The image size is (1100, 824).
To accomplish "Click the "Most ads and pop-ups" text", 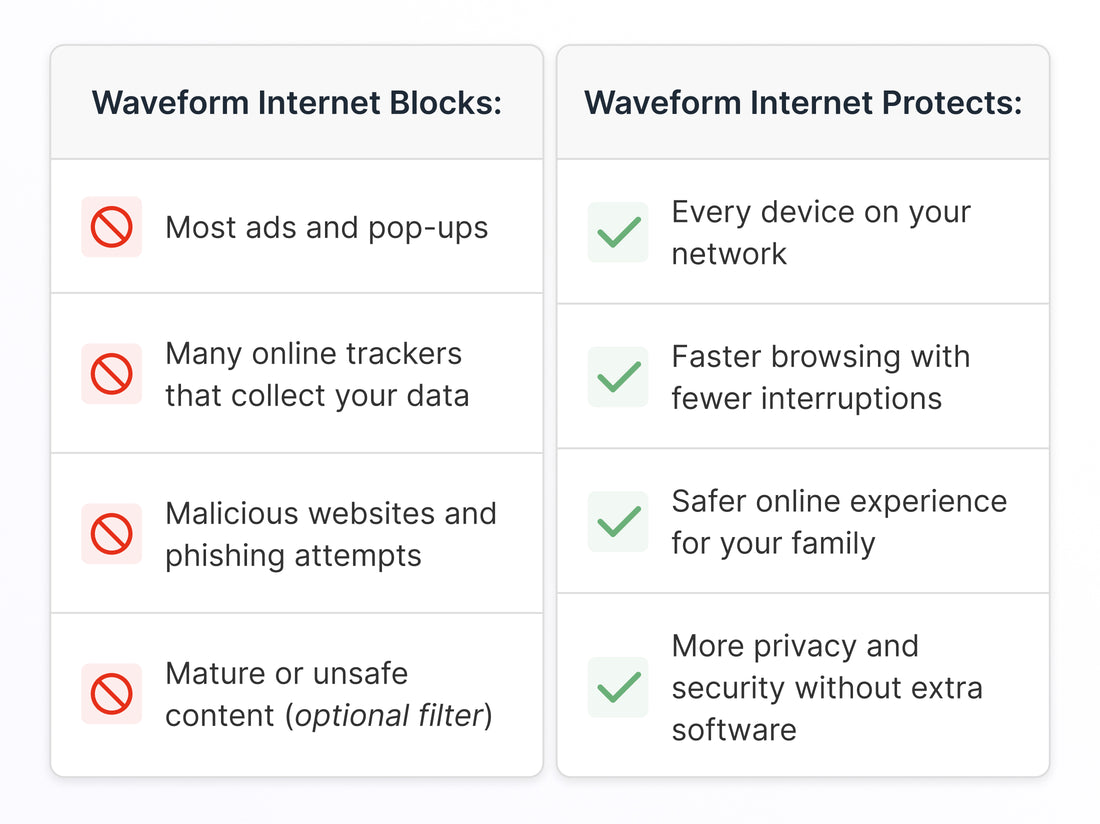I will click(327, 227).
